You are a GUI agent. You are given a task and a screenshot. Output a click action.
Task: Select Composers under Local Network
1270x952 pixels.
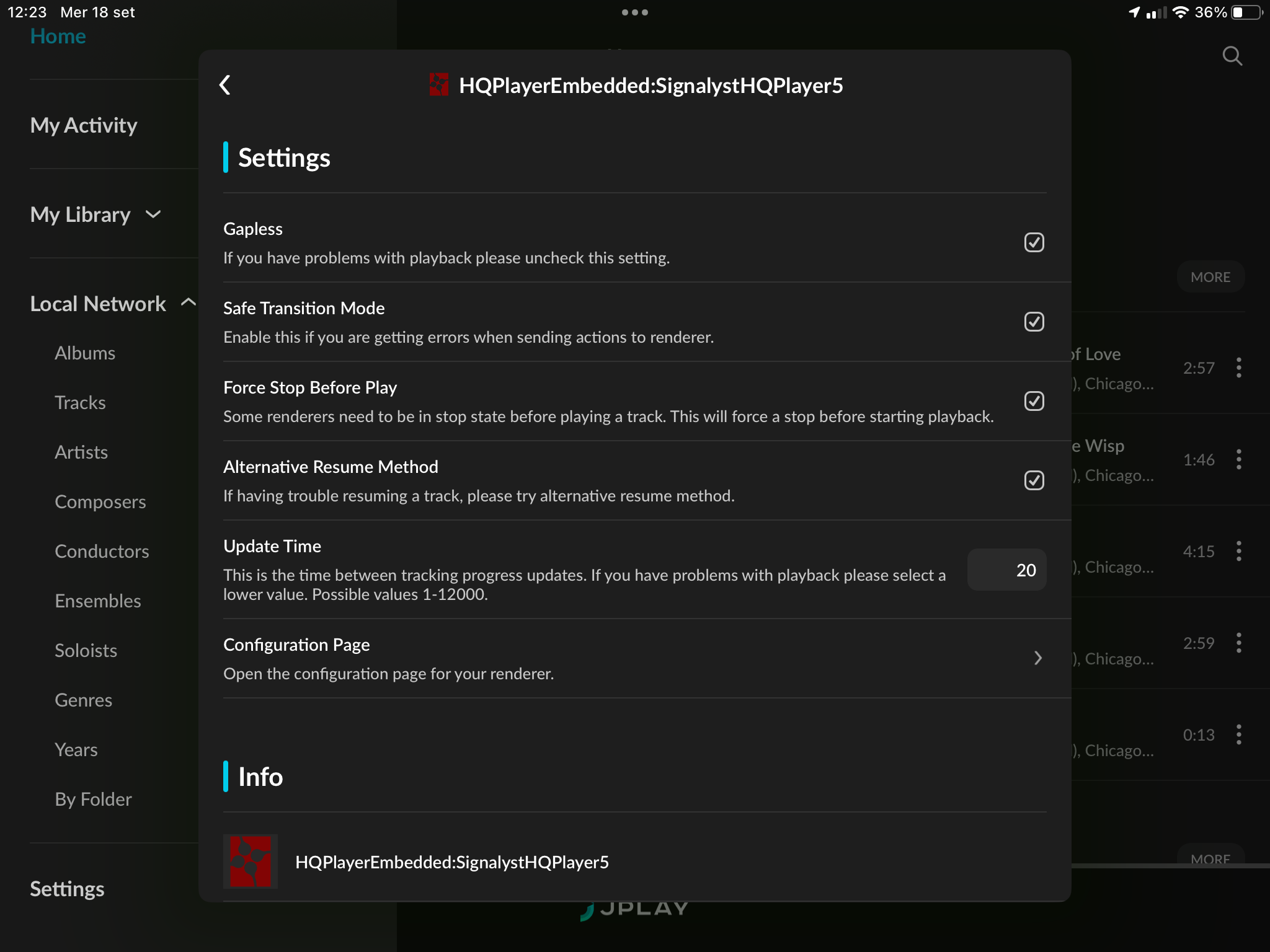pos(100,501)
